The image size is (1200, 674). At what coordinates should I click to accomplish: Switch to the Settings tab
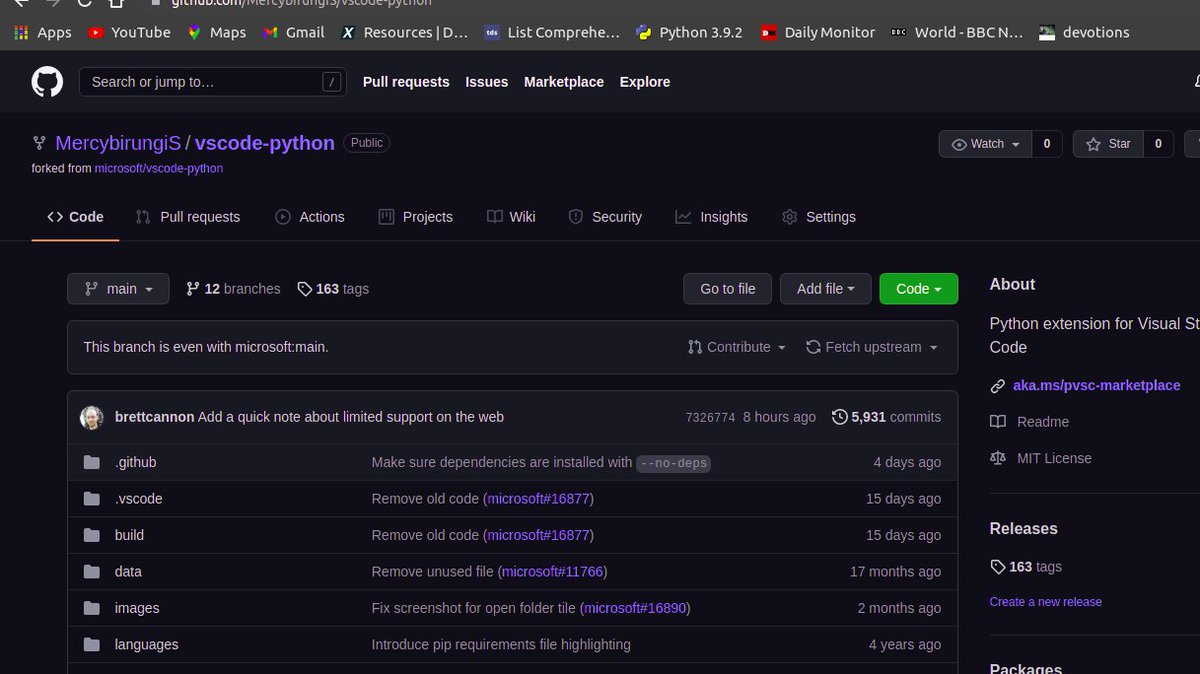coord(818,217)
